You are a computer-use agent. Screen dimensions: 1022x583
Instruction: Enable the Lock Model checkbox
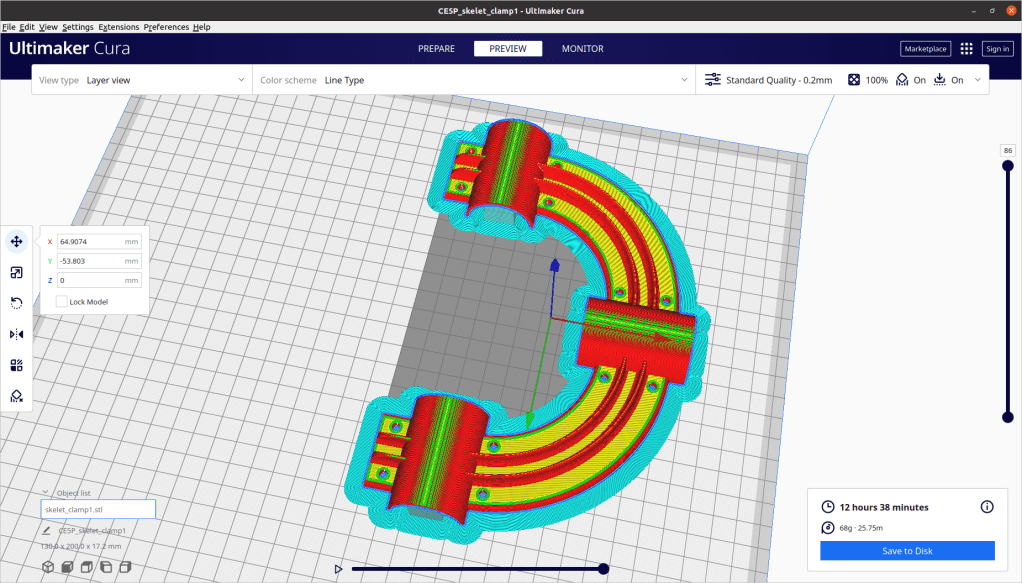click(x=62, y=301)
